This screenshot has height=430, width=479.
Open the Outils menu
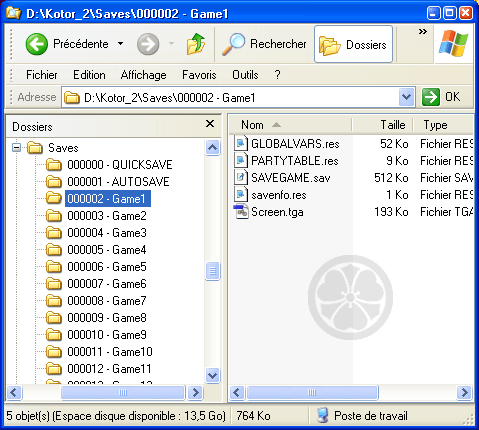(x=245, y=75)
